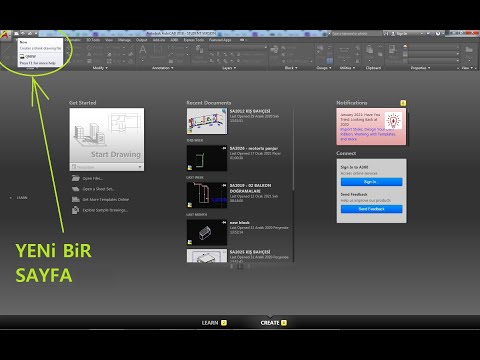The image size is (480, 360).
Task: Click the New drawing icon in Quick Access toolbar
Action: [x=16, y=33]
